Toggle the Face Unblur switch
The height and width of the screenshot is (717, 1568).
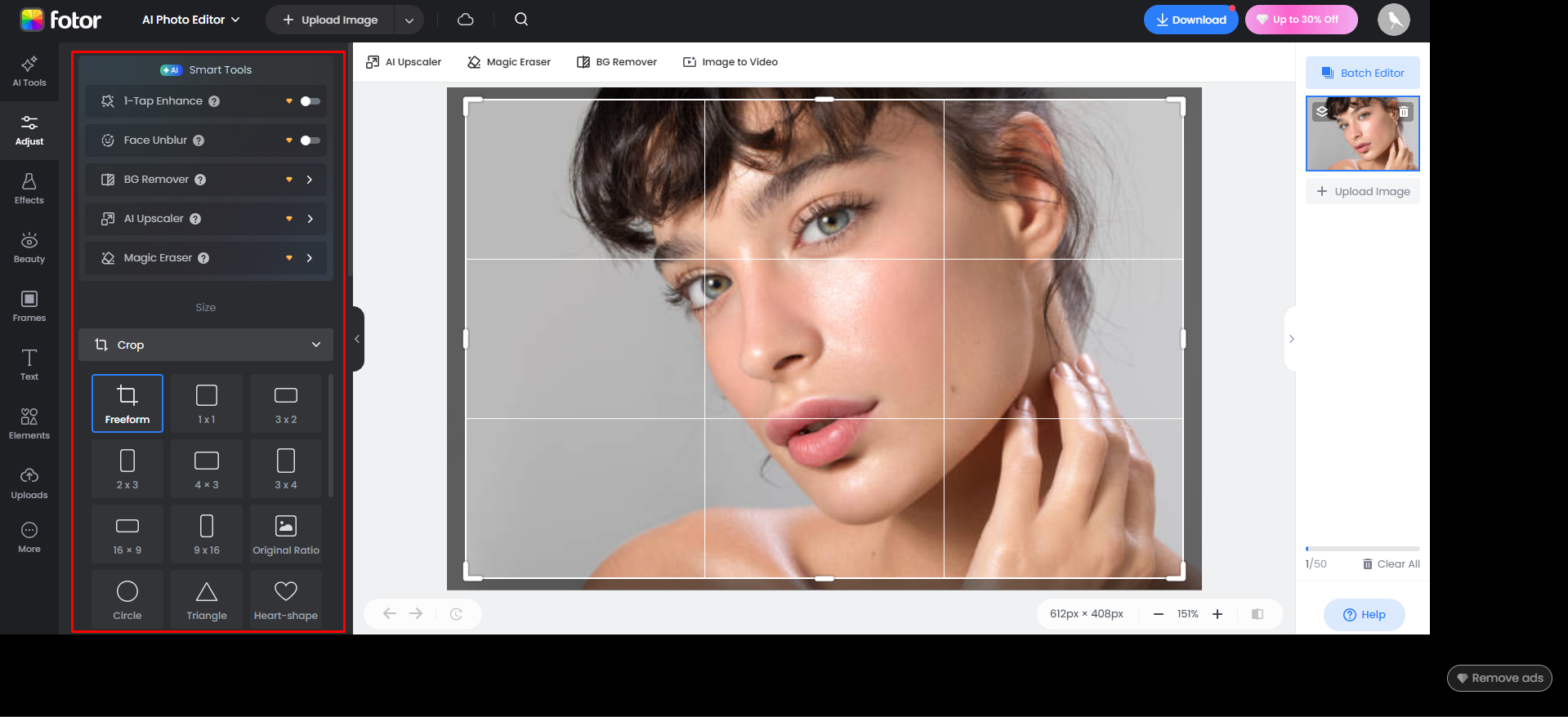pyautogui.click(x=310, y=140)
